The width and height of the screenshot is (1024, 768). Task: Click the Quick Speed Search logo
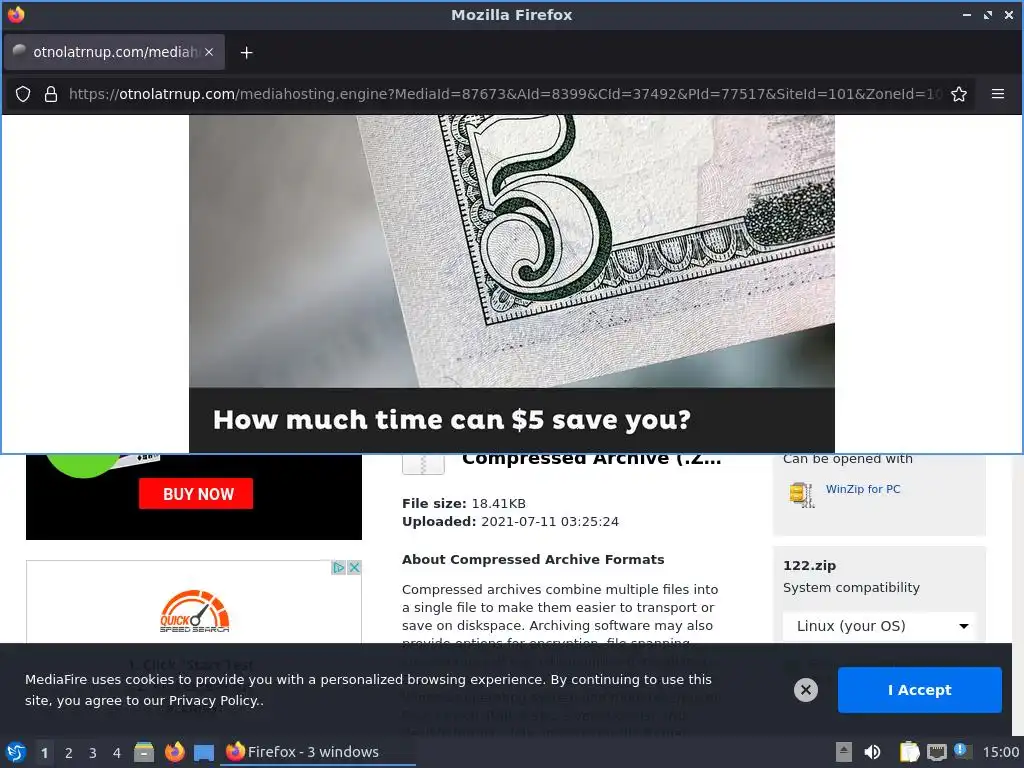195,611
